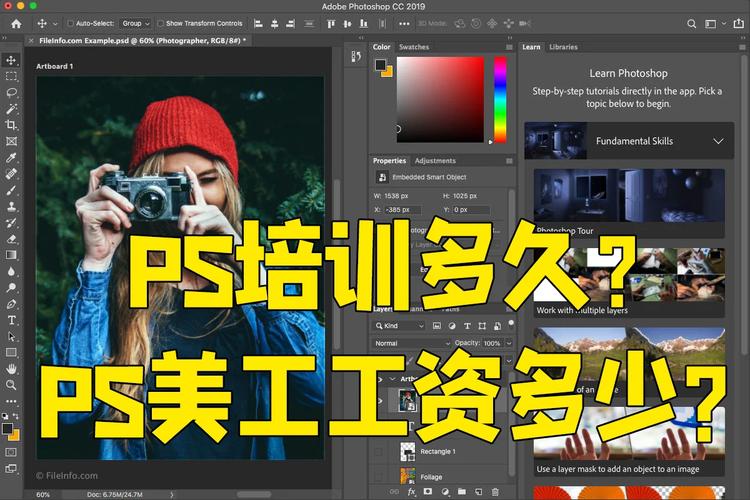Select the Brush tool

coord(11,190)
